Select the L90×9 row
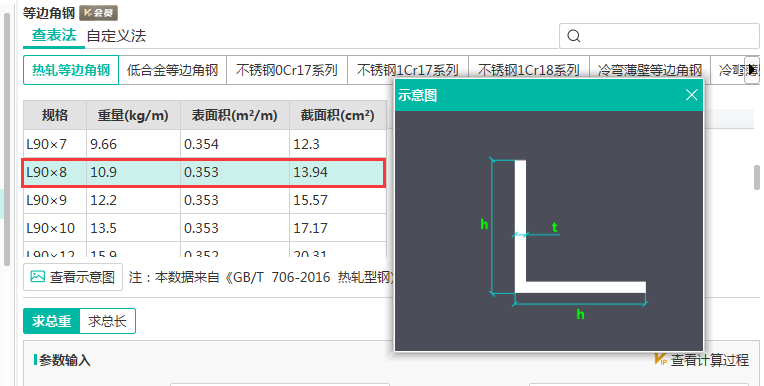Screen dimensions: 764x386 [205, 200]
